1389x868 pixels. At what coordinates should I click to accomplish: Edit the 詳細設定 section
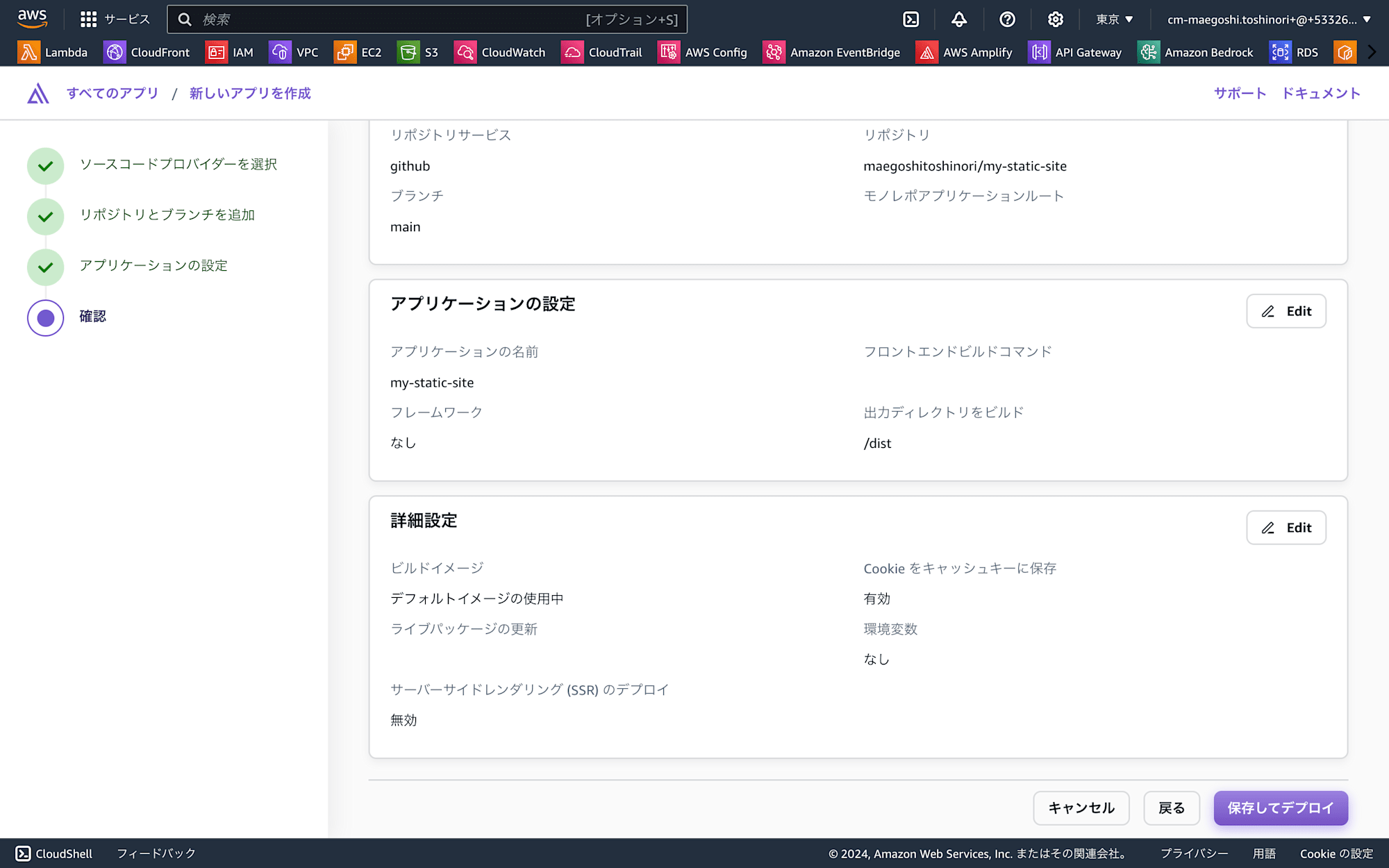point(1286,528)
